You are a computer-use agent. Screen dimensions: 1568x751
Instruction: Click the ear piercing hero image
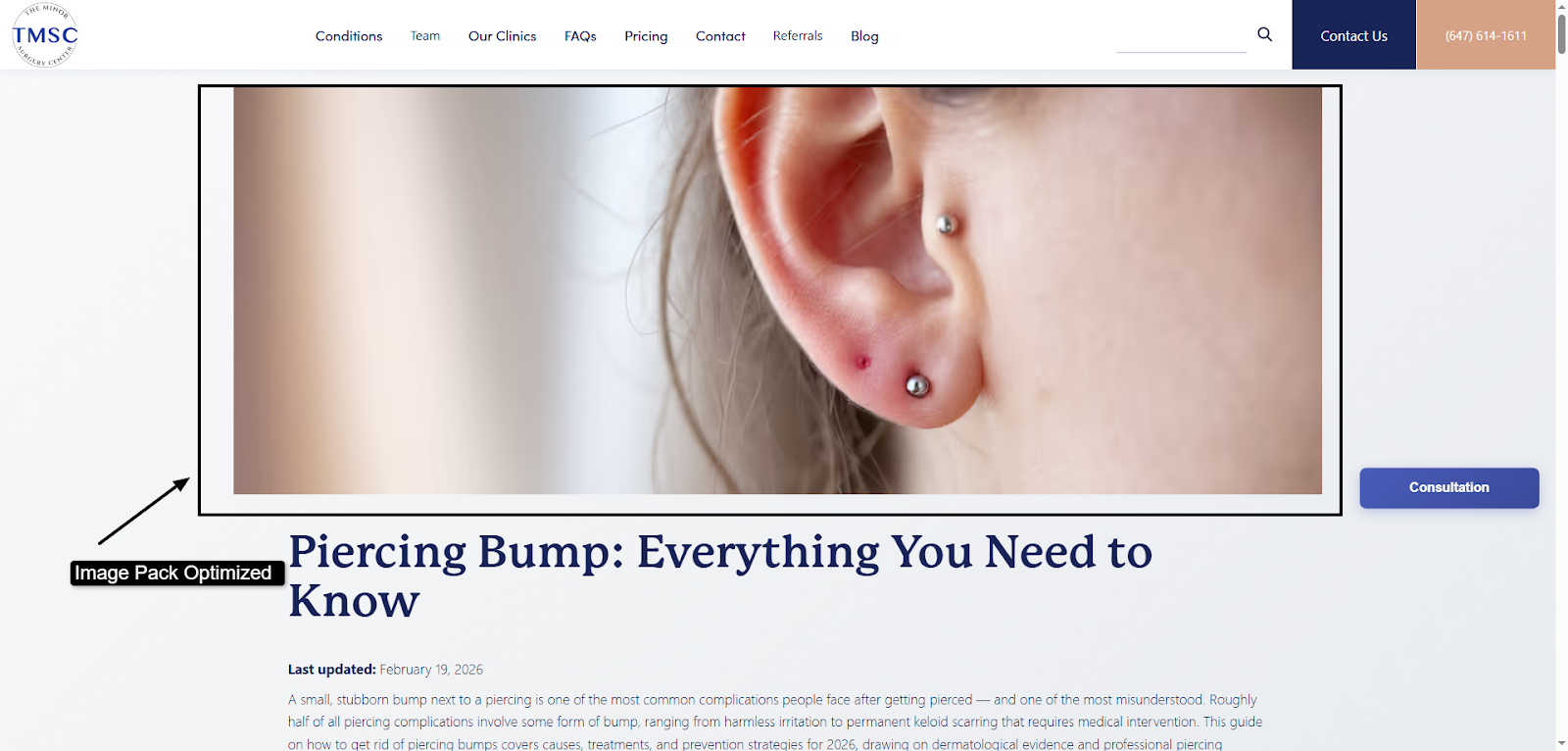point(777,290)
